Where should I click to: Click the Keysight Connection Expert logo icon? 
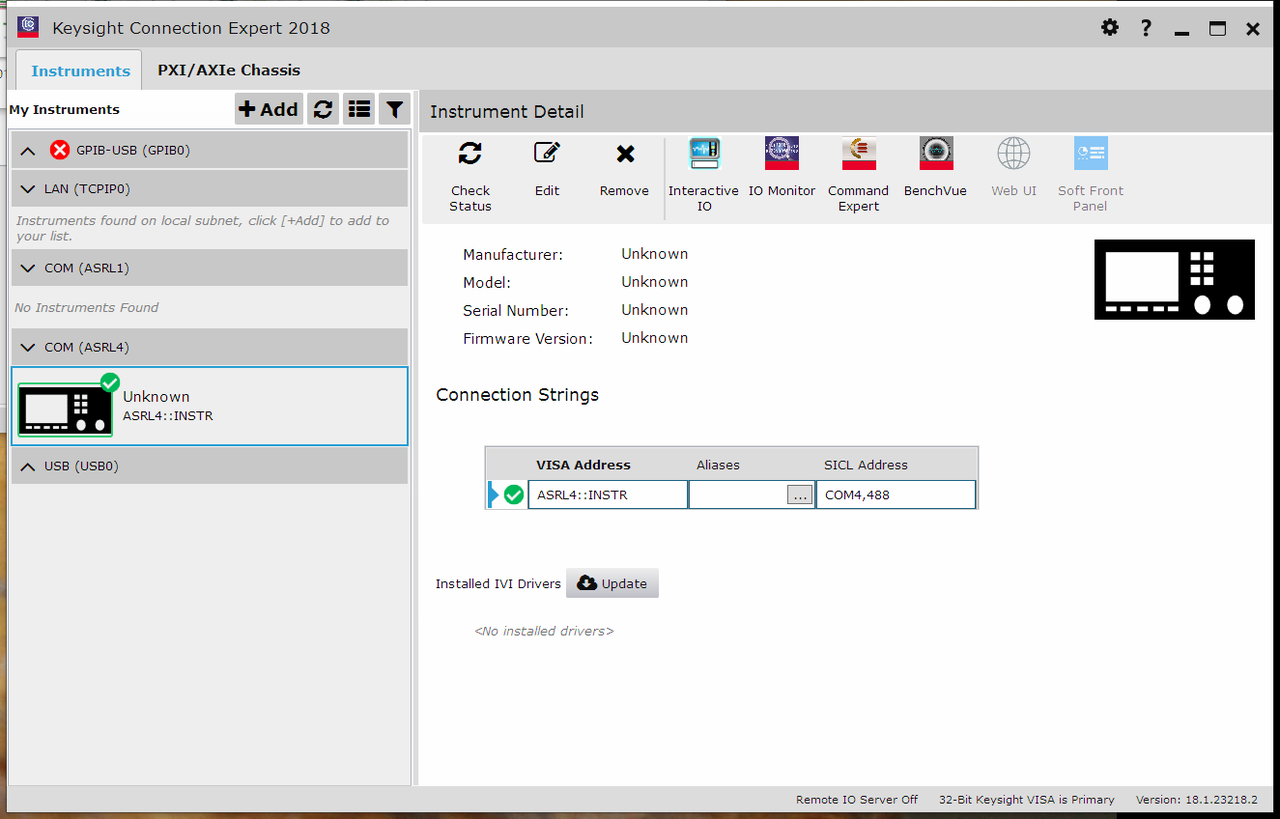[28, 27]
